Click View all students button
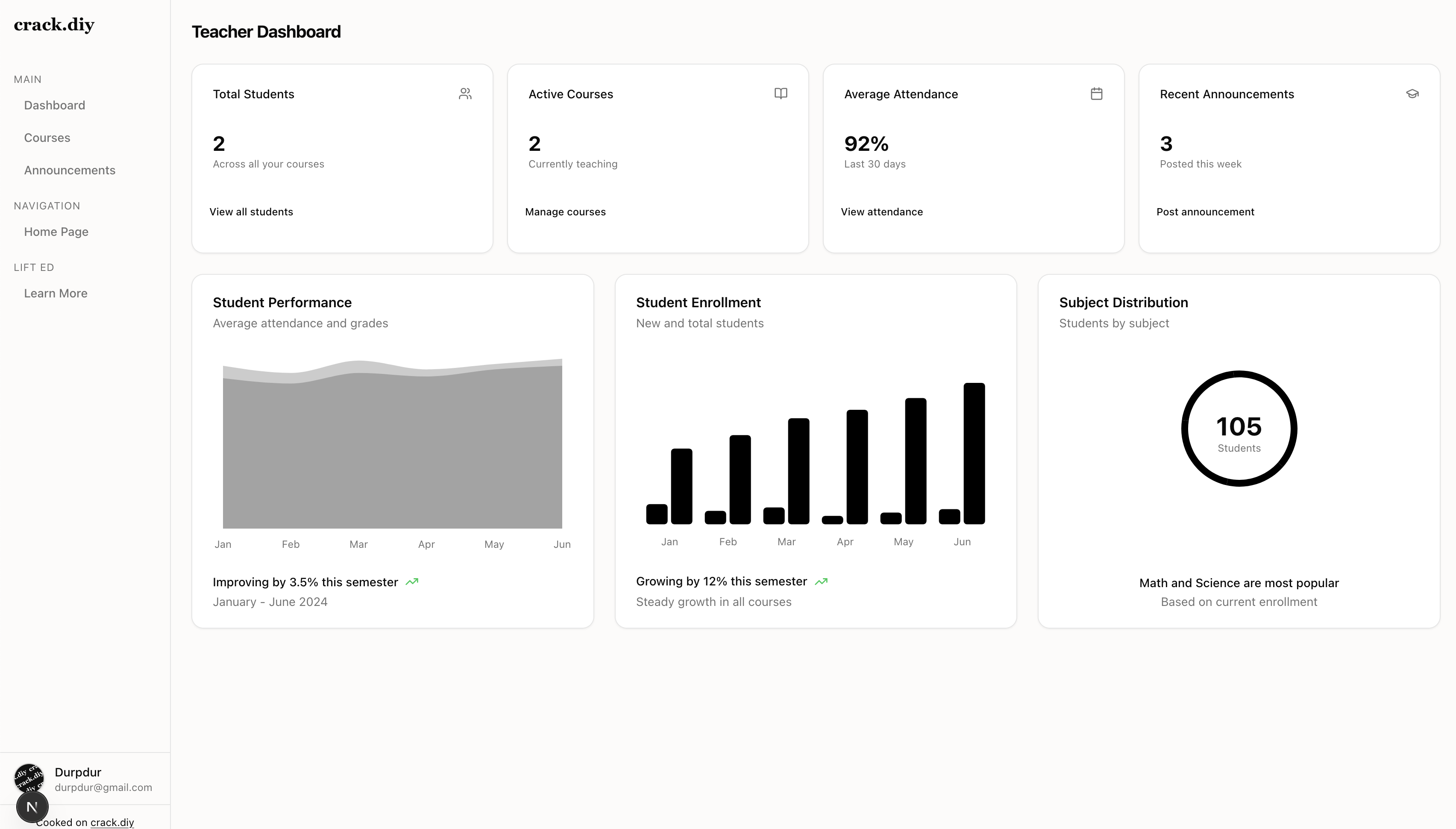 tap(251, 212)
